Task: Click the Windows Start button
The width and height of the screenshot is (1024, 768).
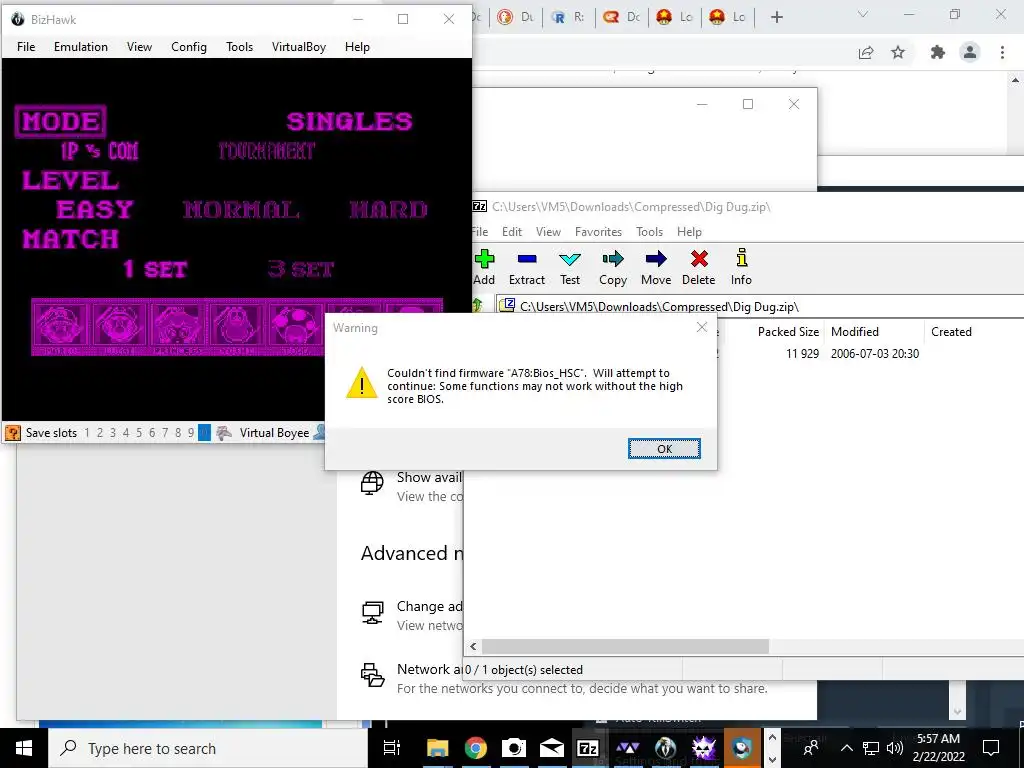Action: coord(24,748)
